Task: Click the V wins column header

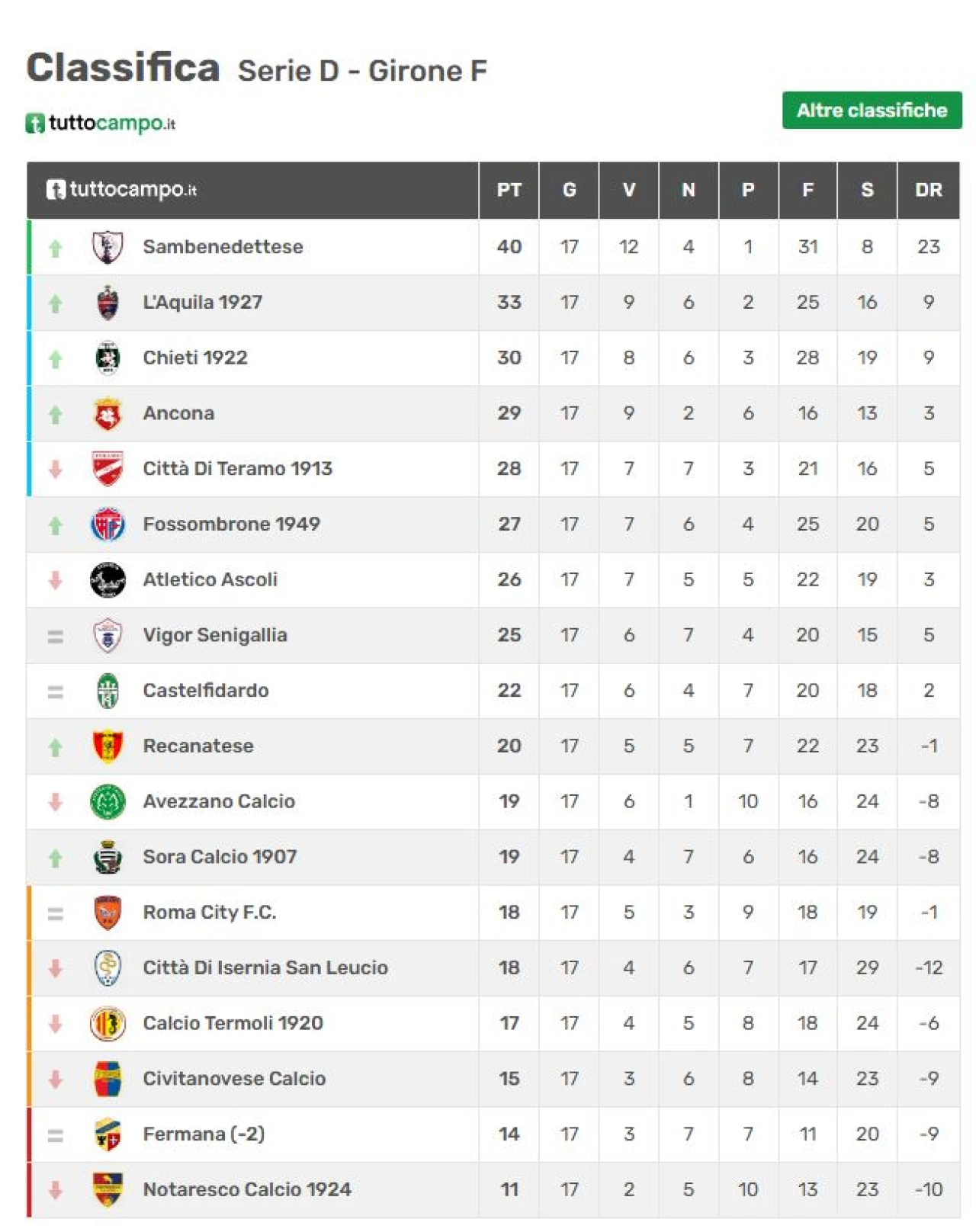Action: pos(628,190)
